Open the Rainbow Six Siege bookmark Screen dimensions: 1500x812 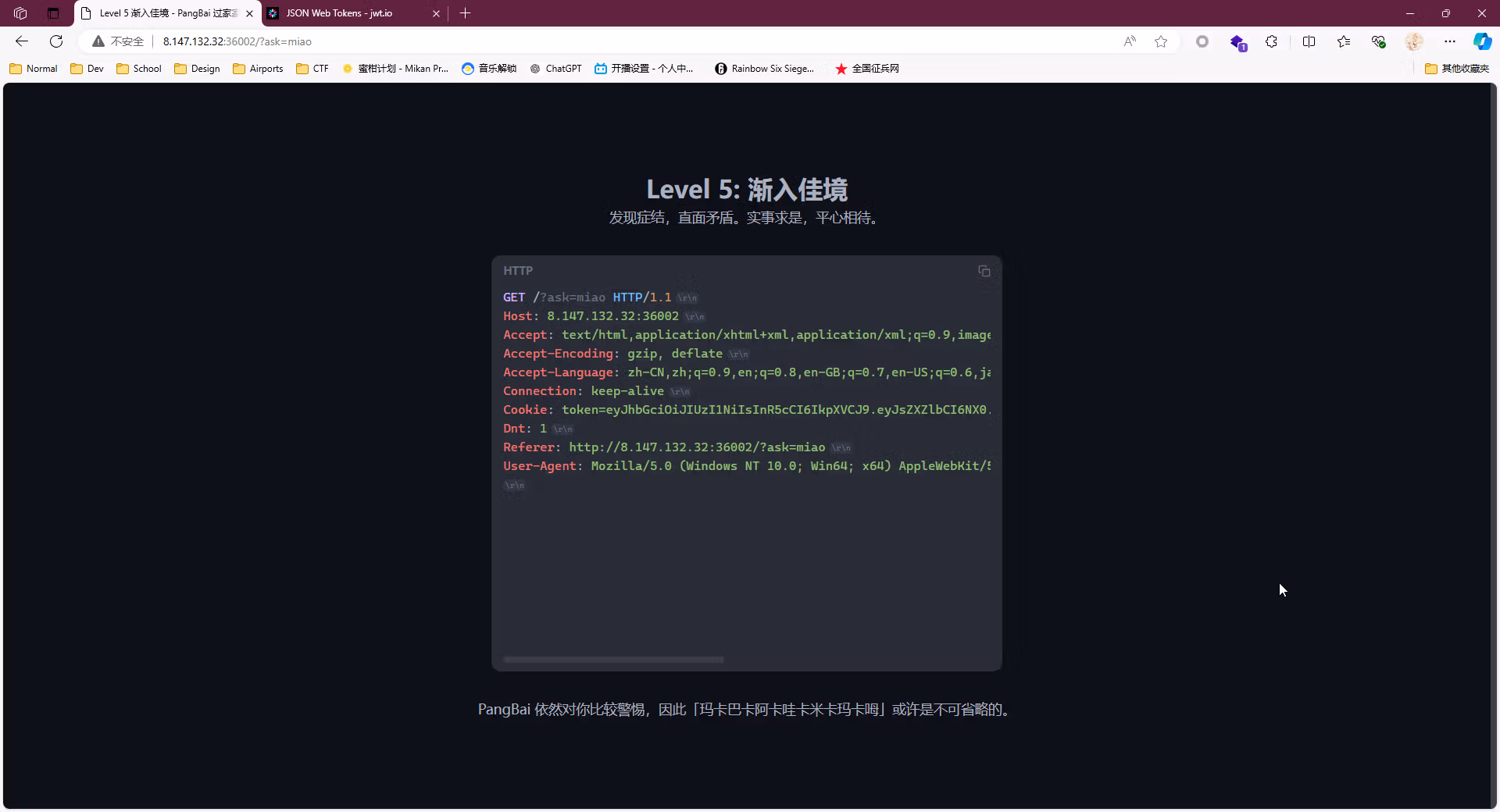click(765, 69)
